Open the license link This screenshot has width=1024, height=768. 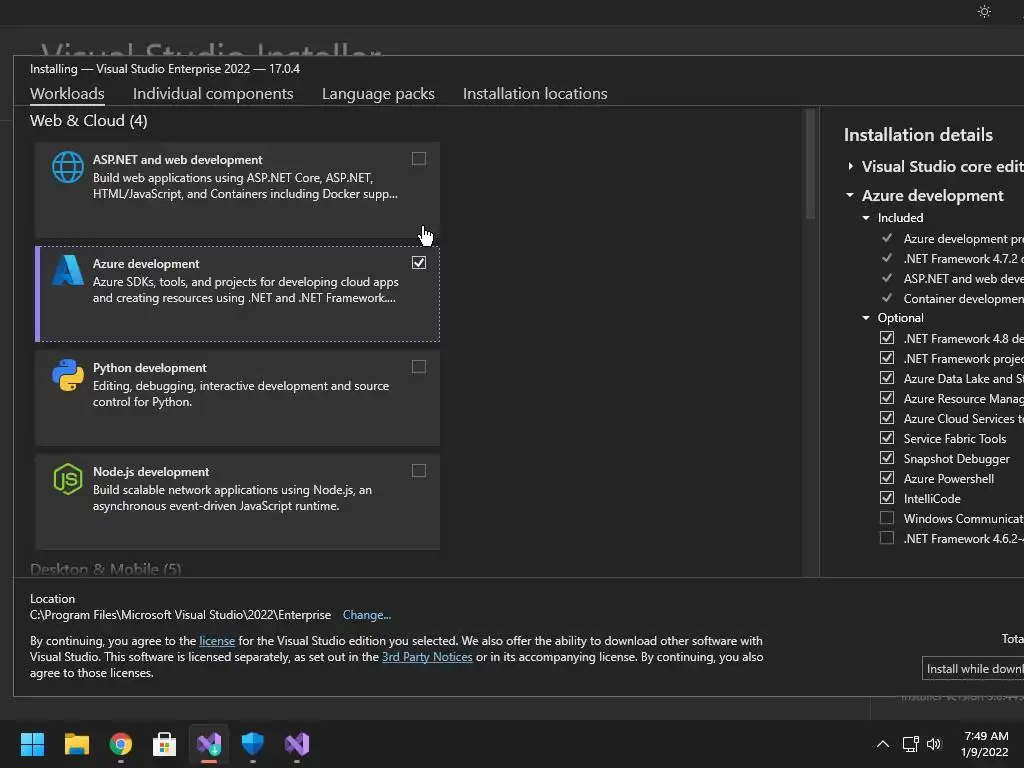pyautogui.click(x=217, y=641)
